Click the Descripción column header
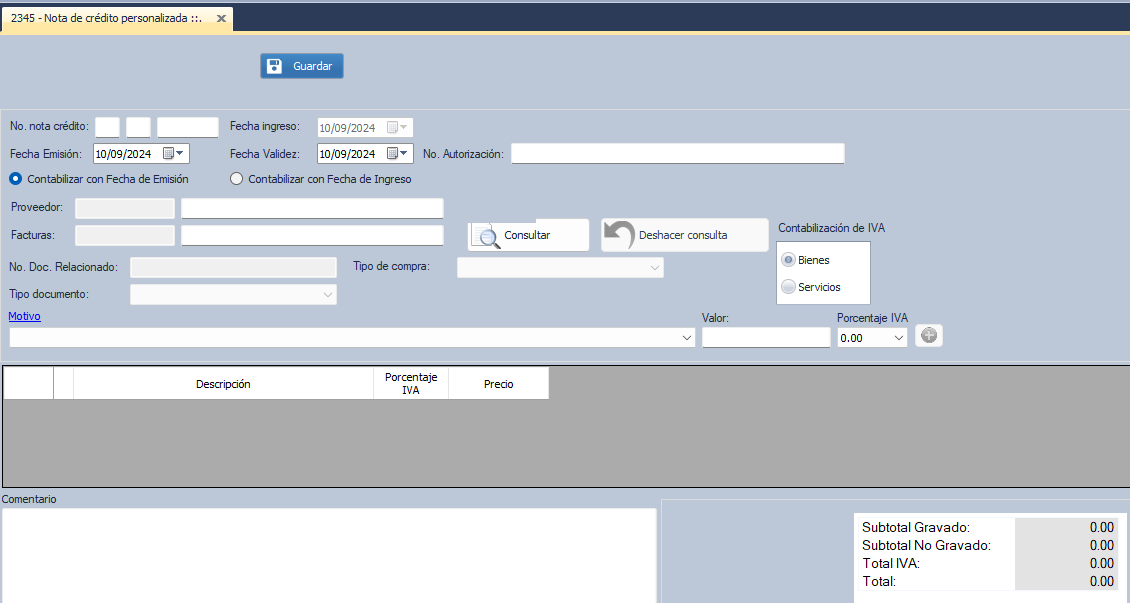 pyautogui.click(x=223, y=384)
